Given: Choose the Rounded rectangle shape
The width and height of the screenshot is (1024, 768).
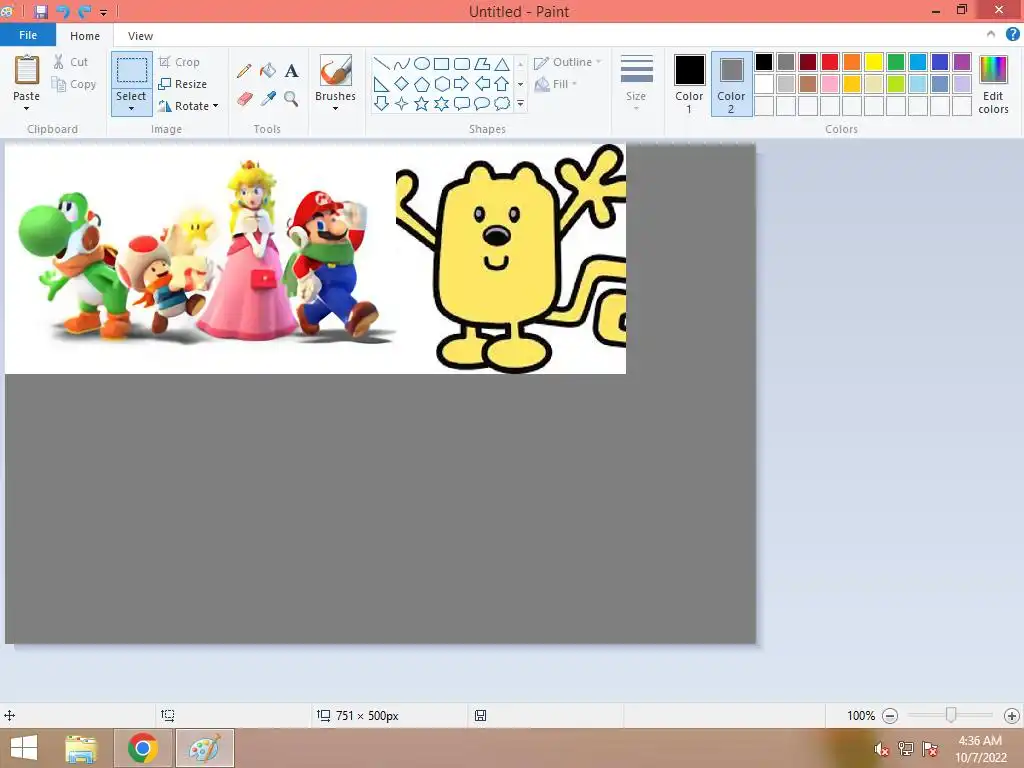Looking at the screenshot, I should (462, 63).
